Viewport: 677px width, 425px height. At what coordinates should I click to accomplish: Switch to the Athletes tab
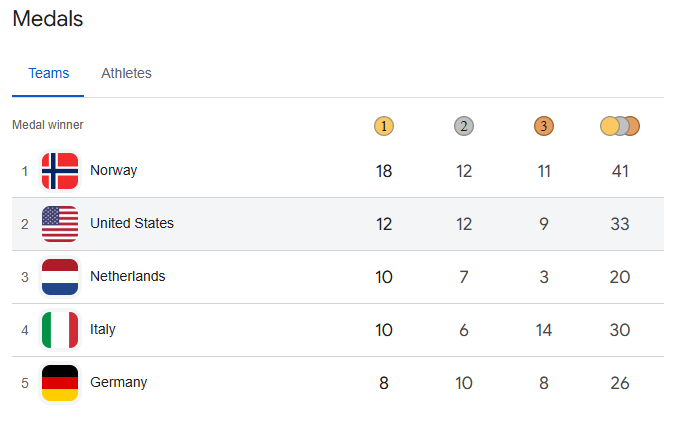[126, 73]
